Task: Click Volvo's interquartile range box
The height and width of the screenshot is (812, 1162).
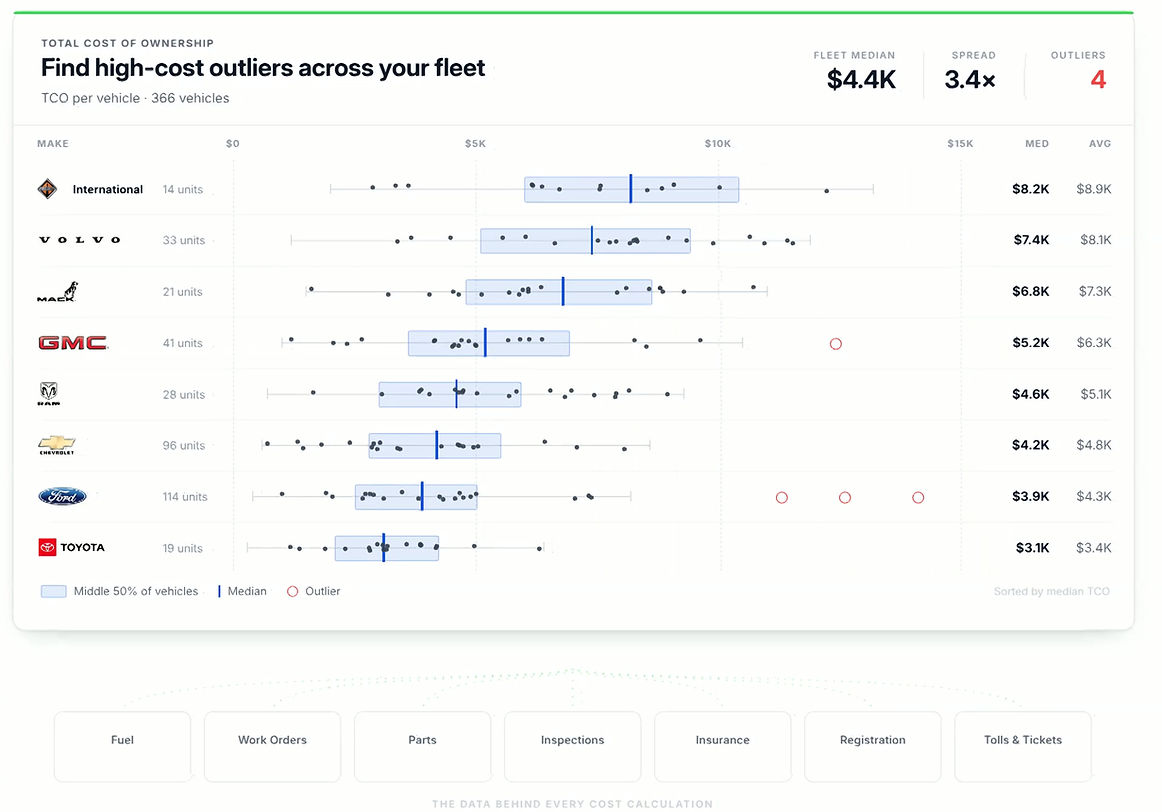Action: [x=585, y=241]
